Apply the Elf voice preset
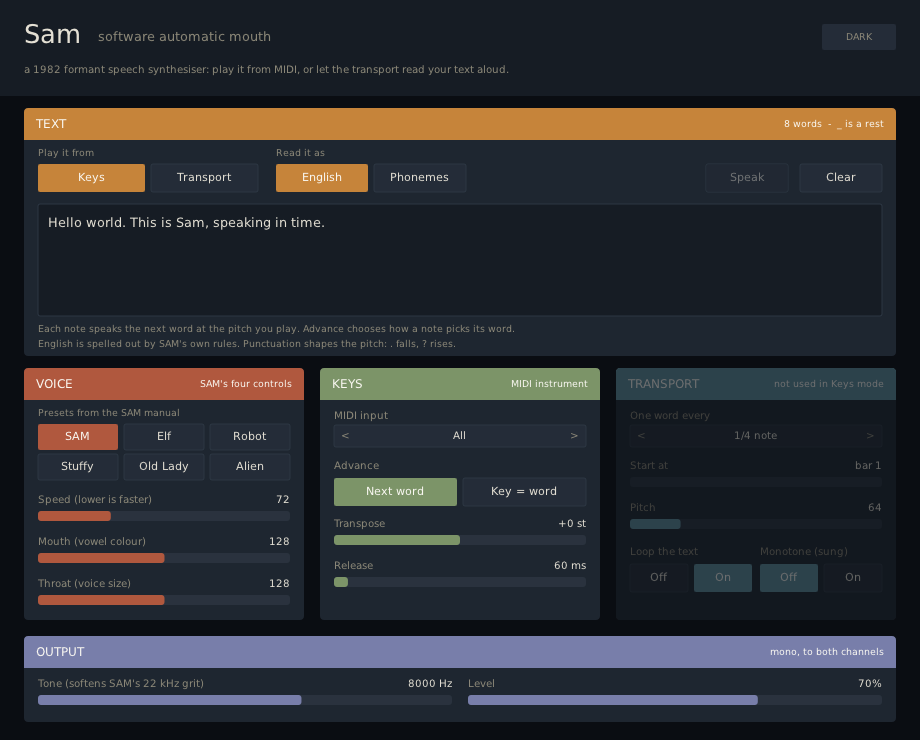The width and height of the screenshot is (920, 740). coord(164,436)
